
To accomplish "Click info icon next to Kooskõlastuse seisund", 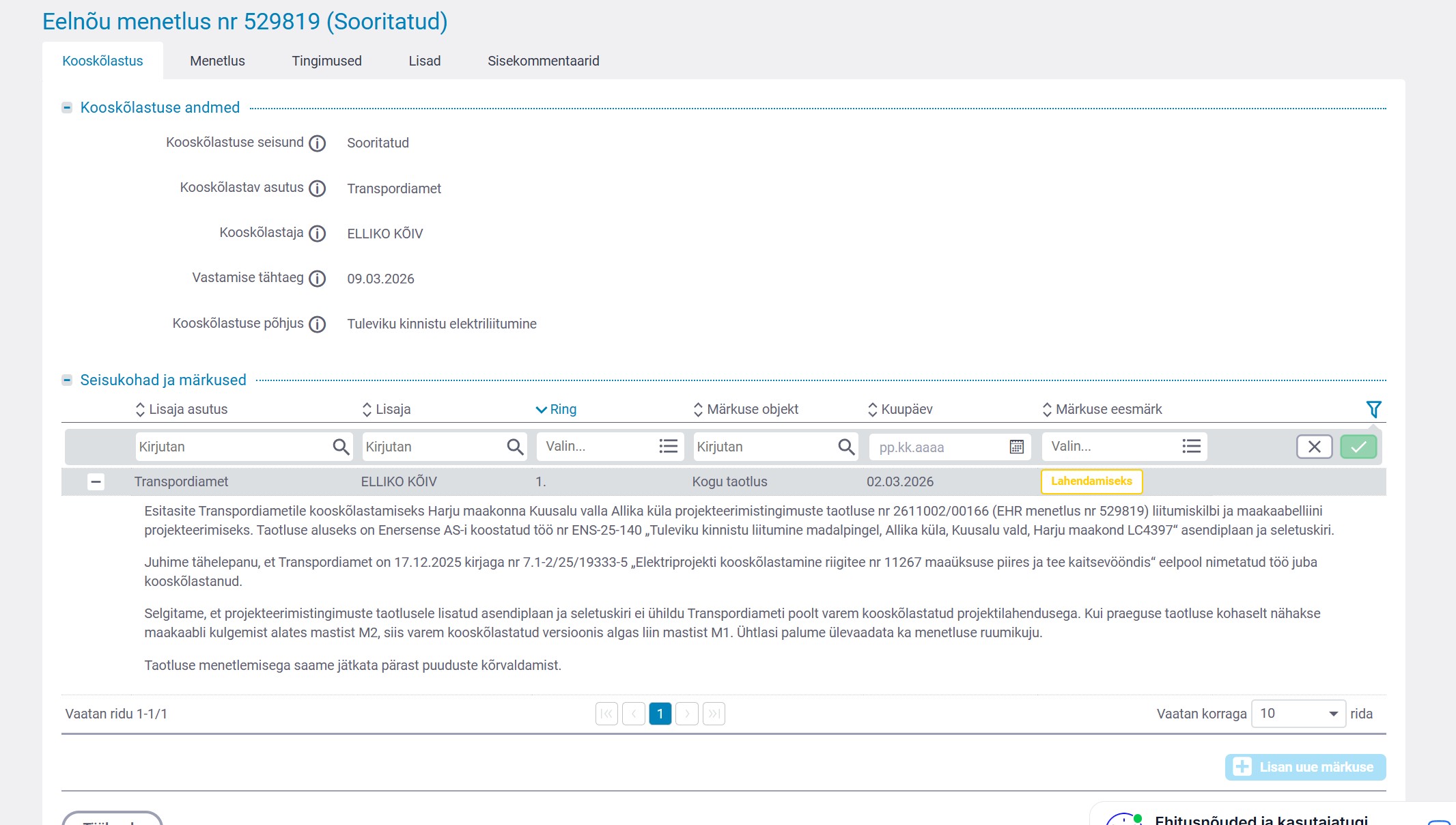I will [x=317, y=143].
